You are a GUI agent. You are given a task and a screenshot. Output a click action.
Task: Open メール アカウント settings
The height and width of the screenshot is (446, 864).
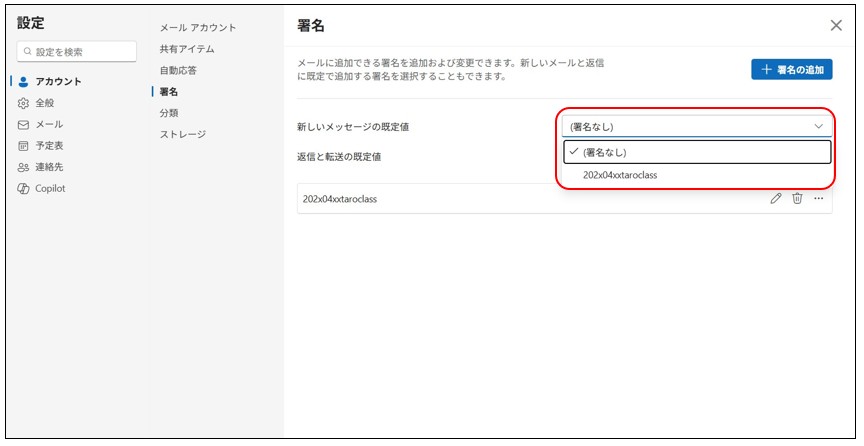coord(198,27)
